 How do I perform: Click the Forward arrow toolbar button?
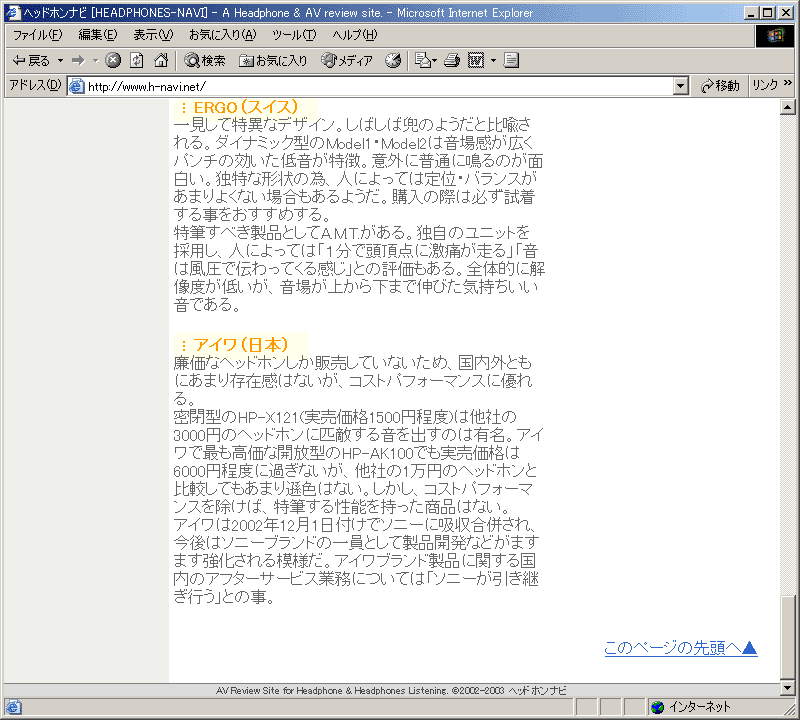[78, 61]
